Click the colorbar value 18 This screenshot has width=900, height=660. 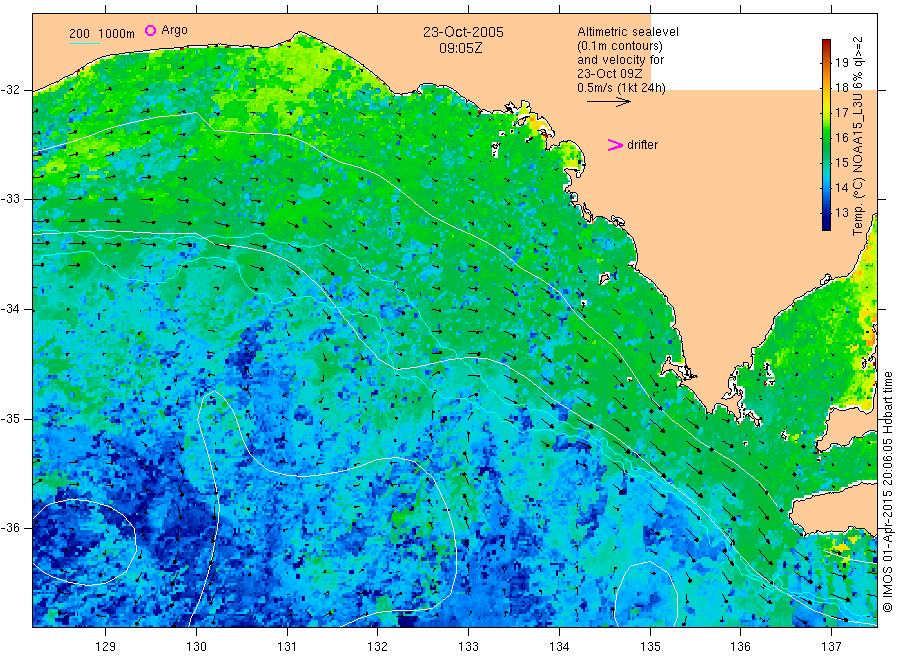coord(841,88)
